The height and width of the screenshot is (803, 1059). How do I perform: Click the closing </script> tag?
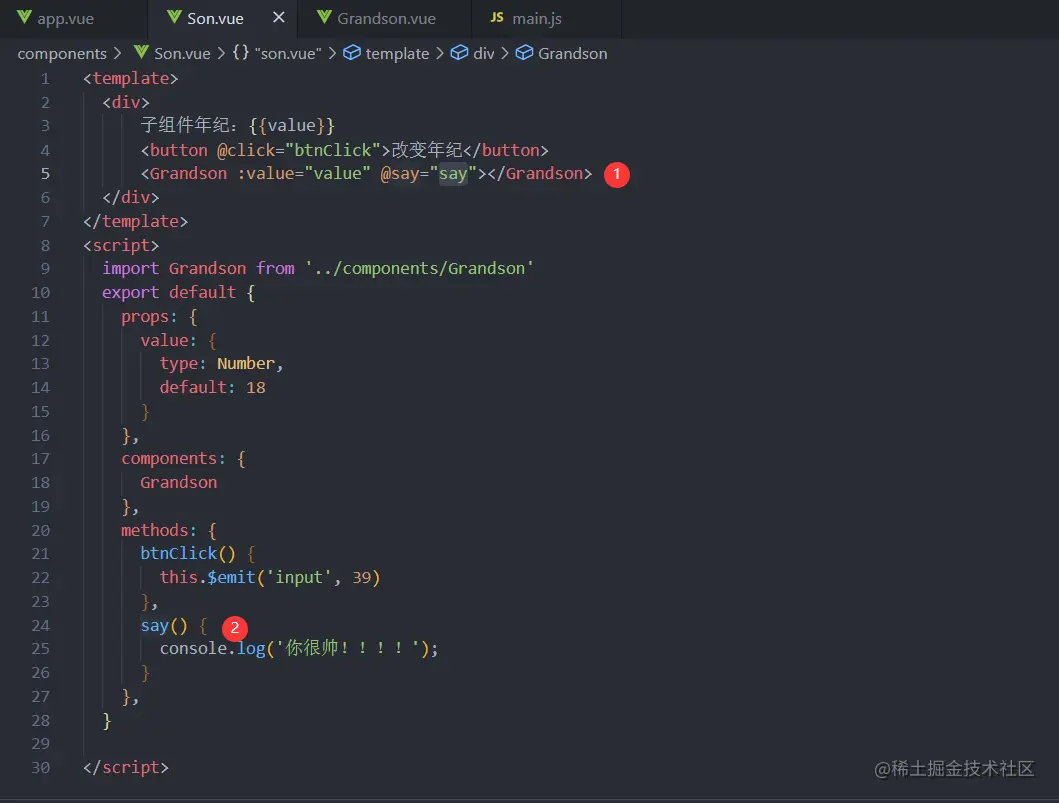(126, 768)
